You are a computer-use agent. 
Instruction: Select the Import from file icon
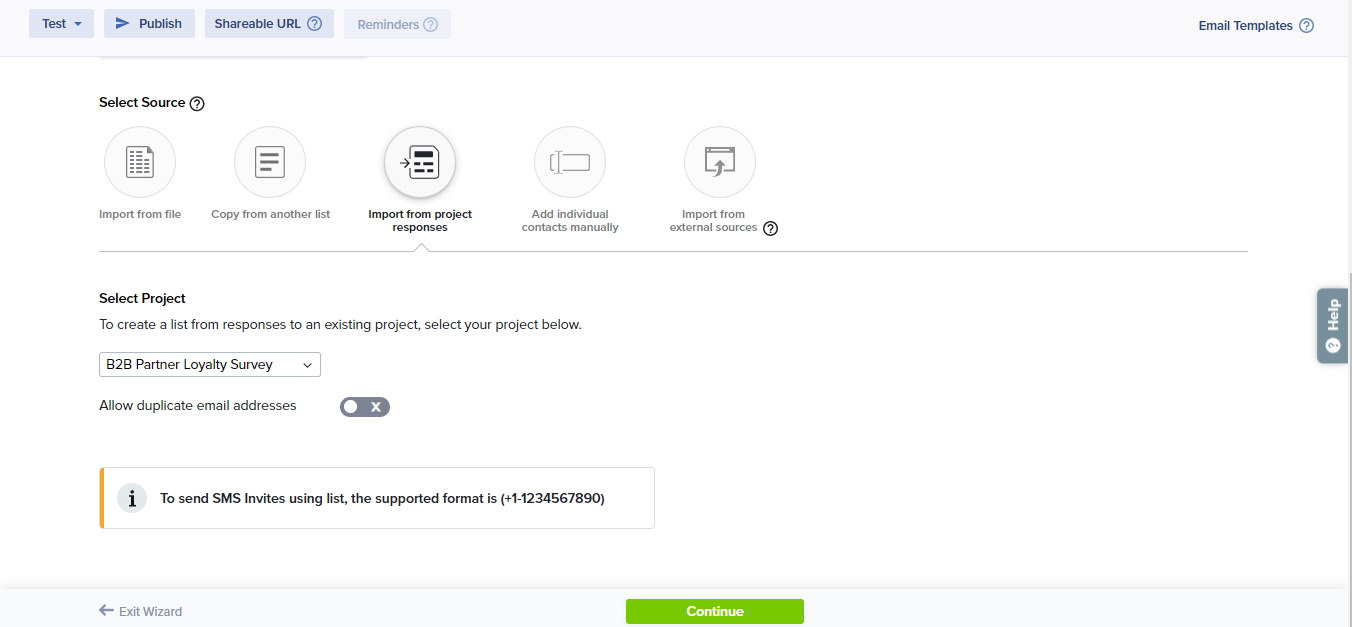point(140,162)
